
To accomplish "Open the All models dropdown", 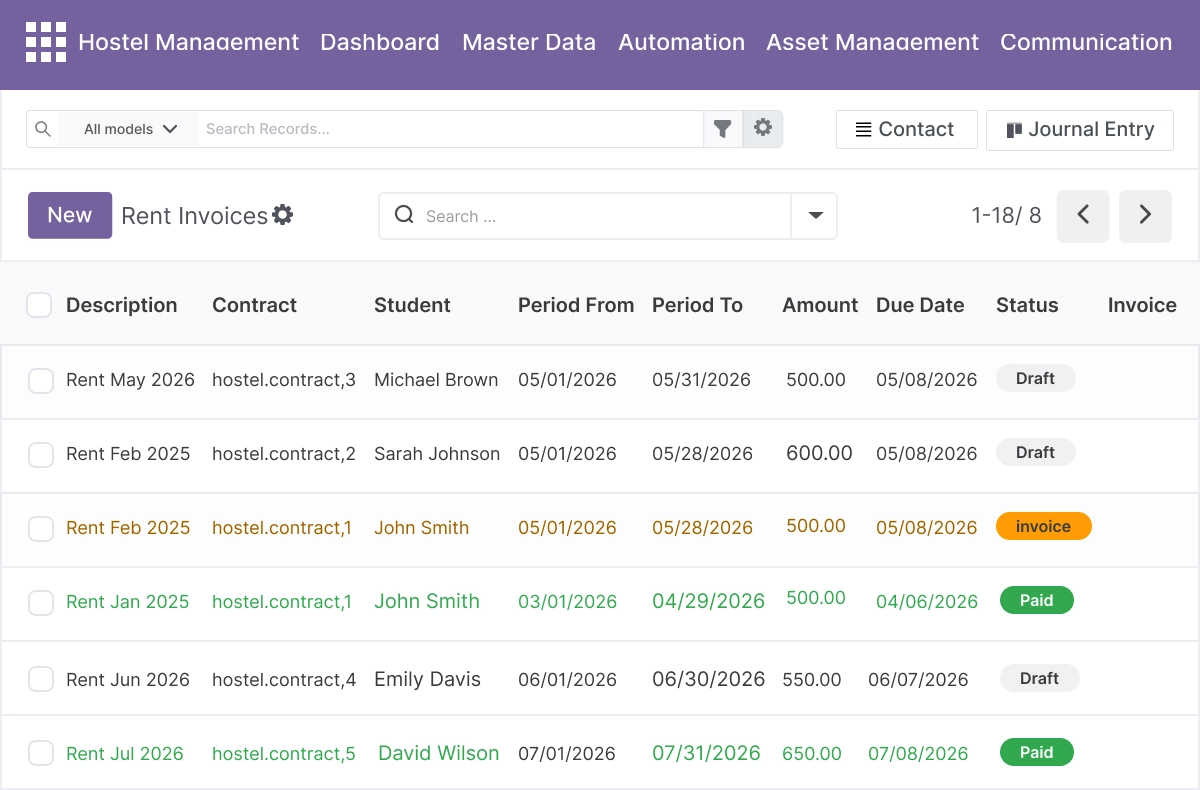I will (129, 129).
